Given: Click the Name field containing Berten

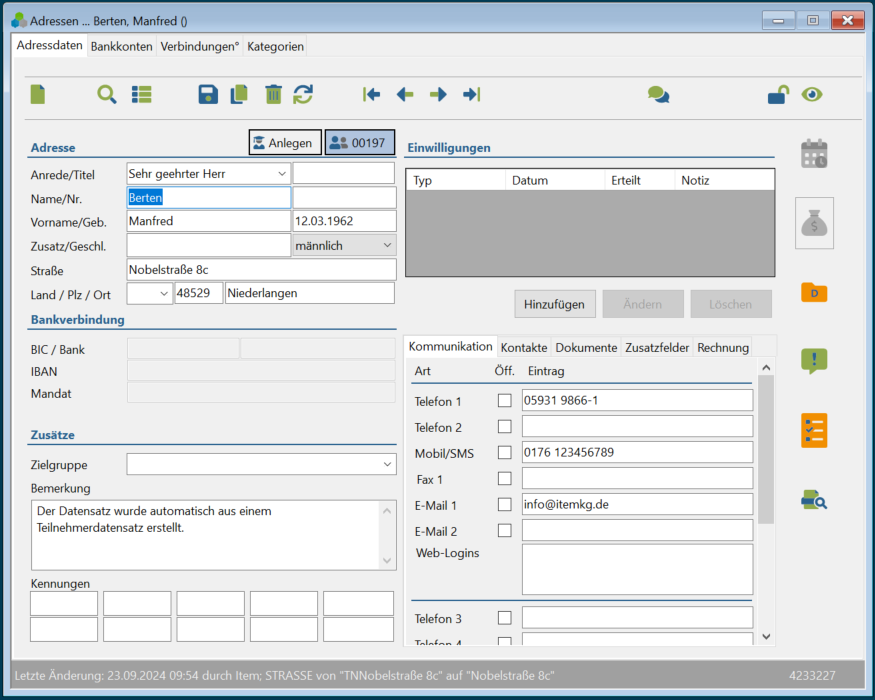Looking at the screenshot, I should (208, 198).
